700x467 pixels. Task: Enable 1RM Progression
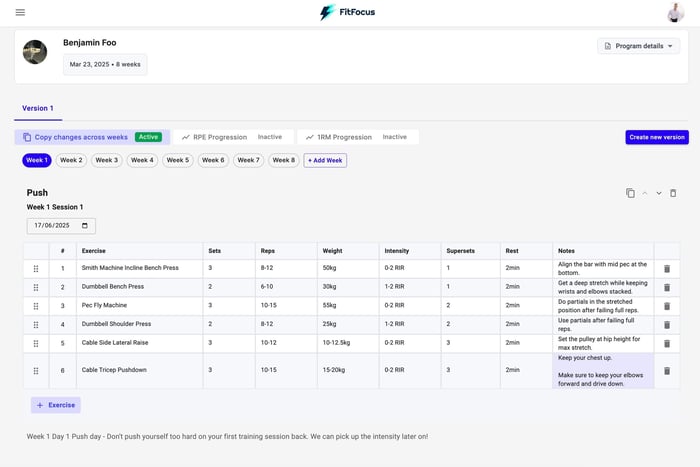point(357,137)
